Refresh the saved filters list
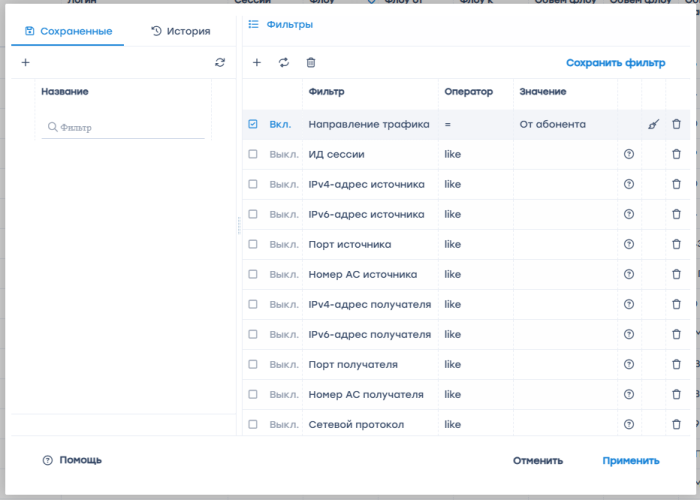 (220, 62)
